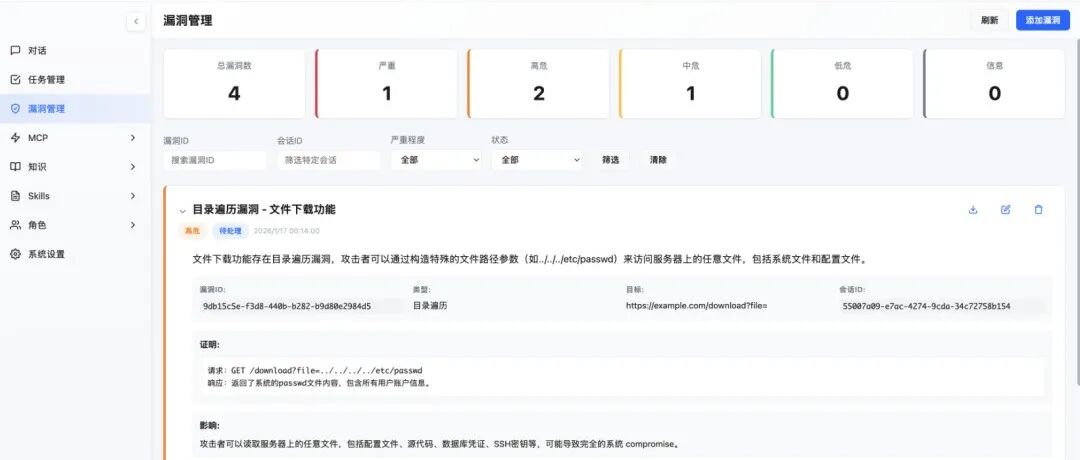Open the 角色 sidebar item
This screenshot has width=1080, height=460.
click(x=75, y=225)
